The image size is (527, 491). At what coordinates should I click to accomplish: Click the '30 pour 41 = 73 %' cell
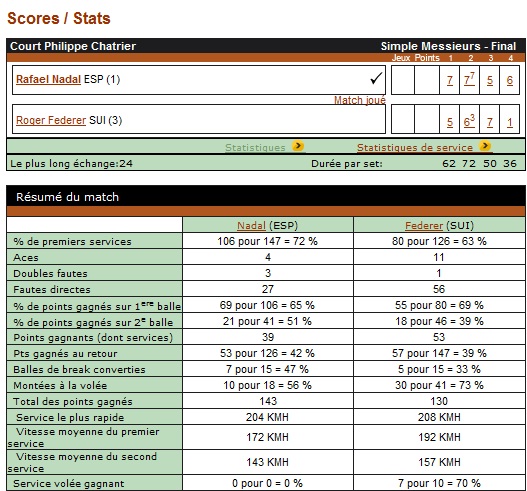439,385
